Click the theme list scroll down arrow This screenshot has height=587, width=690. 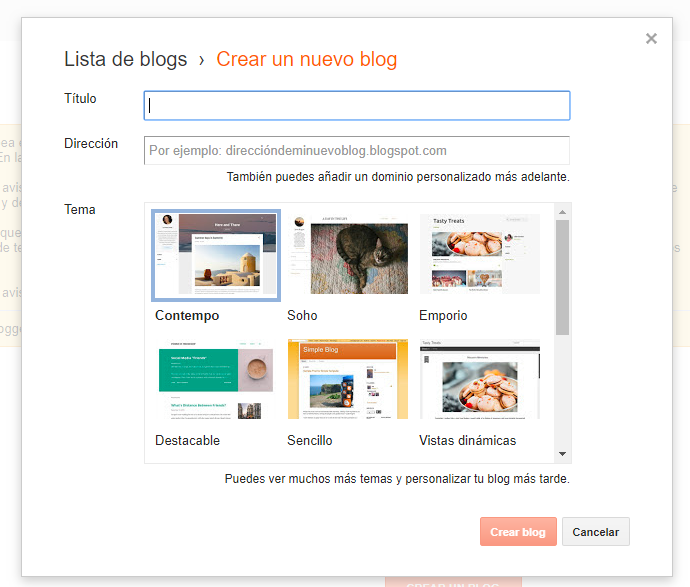pos(562,454)
